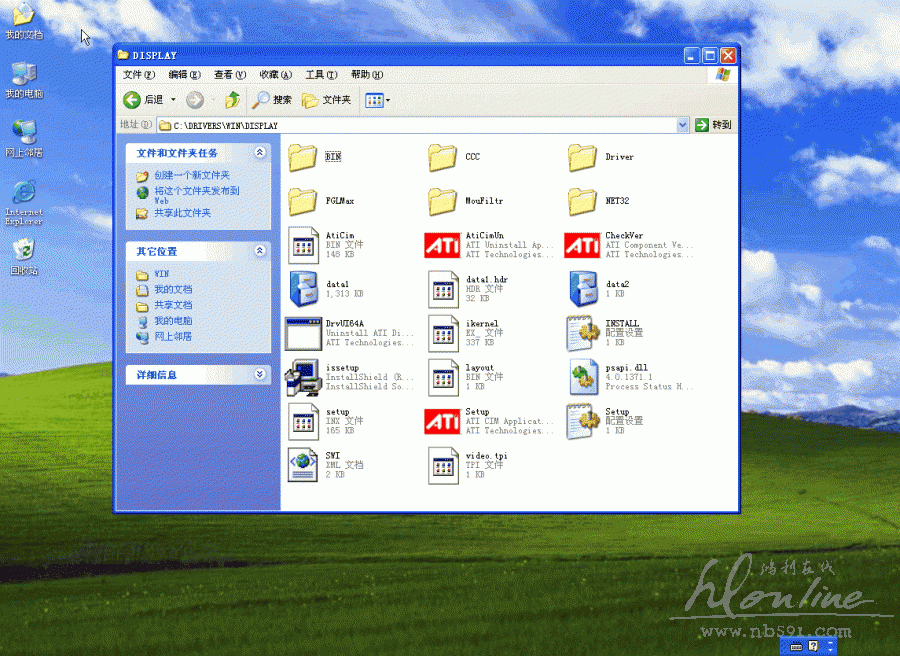Click the Go button beside the address bar
Viewport: 900px width, 656px height.
coord(714,125)
